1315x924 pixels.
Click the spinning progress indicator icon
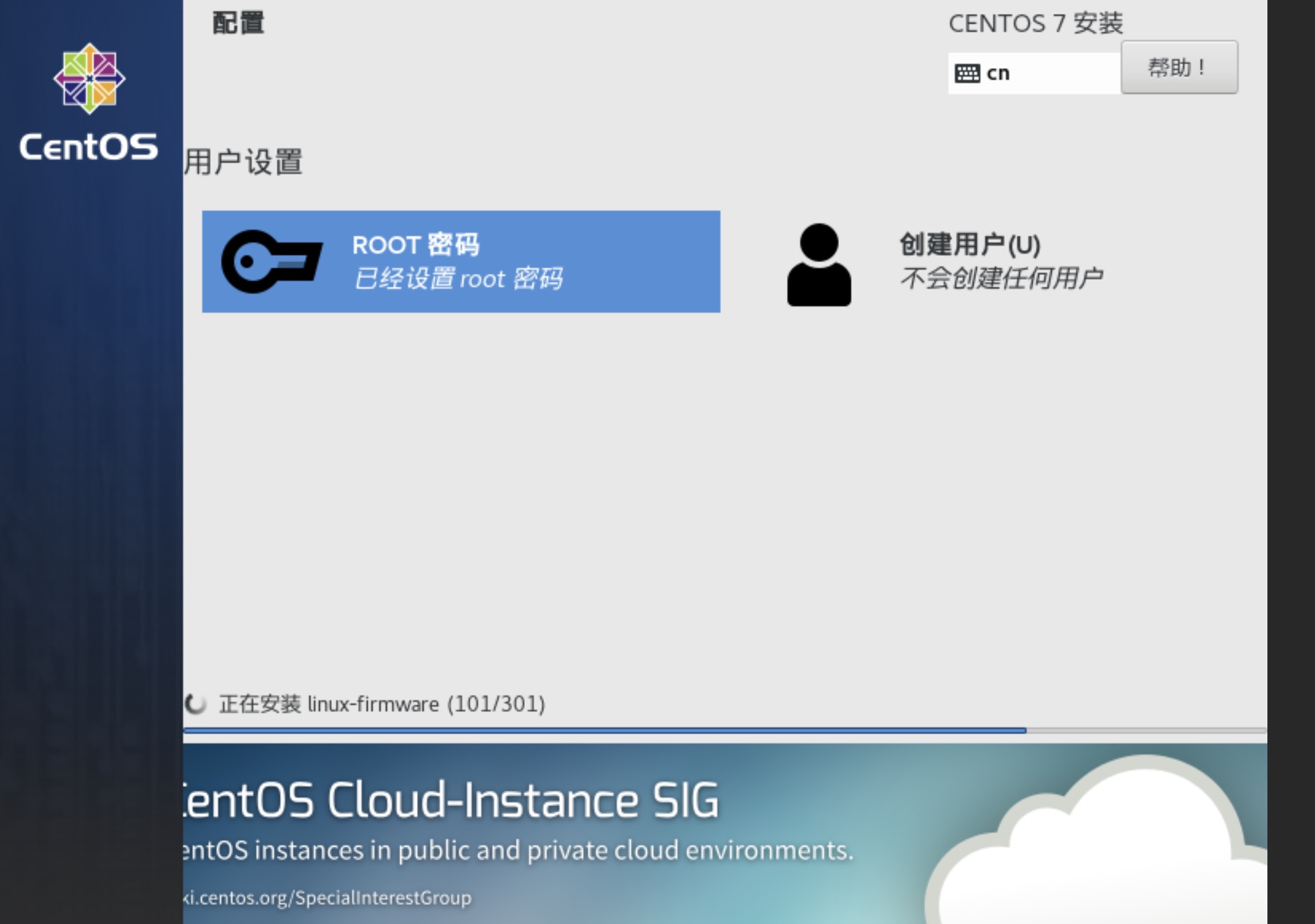click(195, 704)
